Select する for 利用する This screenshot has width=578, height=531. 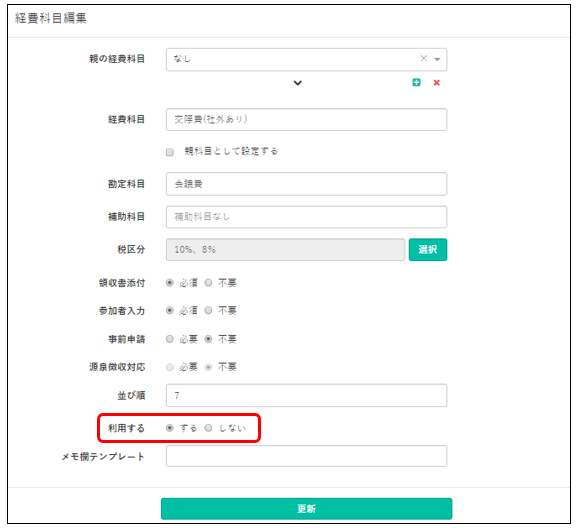pyautogui.click(x=170, y=428)
